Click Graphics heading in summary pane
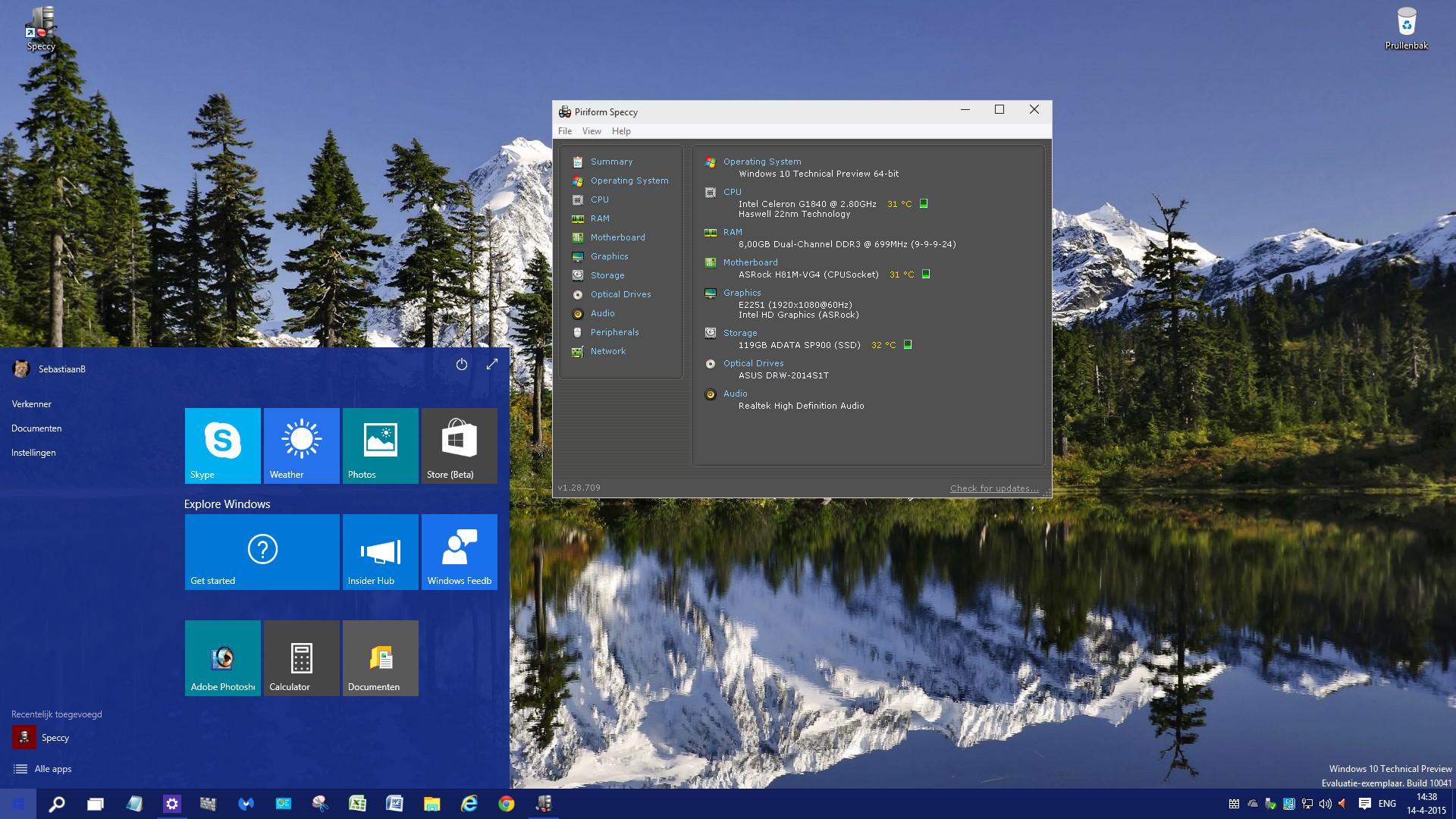Screen dimensions: 1456x819 pos(742,293)
